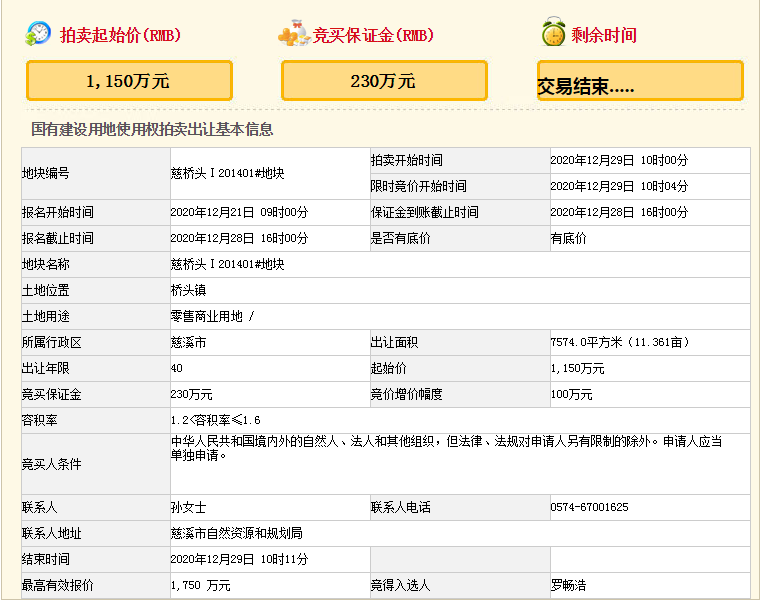The height and width of the screenshot is (602, 763).
Task: Click the 230万元 deposit box
Action: tap(383, 81)
